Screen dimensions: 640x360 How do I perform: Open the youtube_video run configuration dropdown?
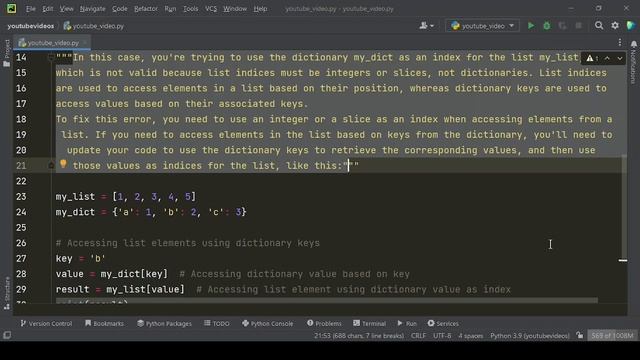482,26
